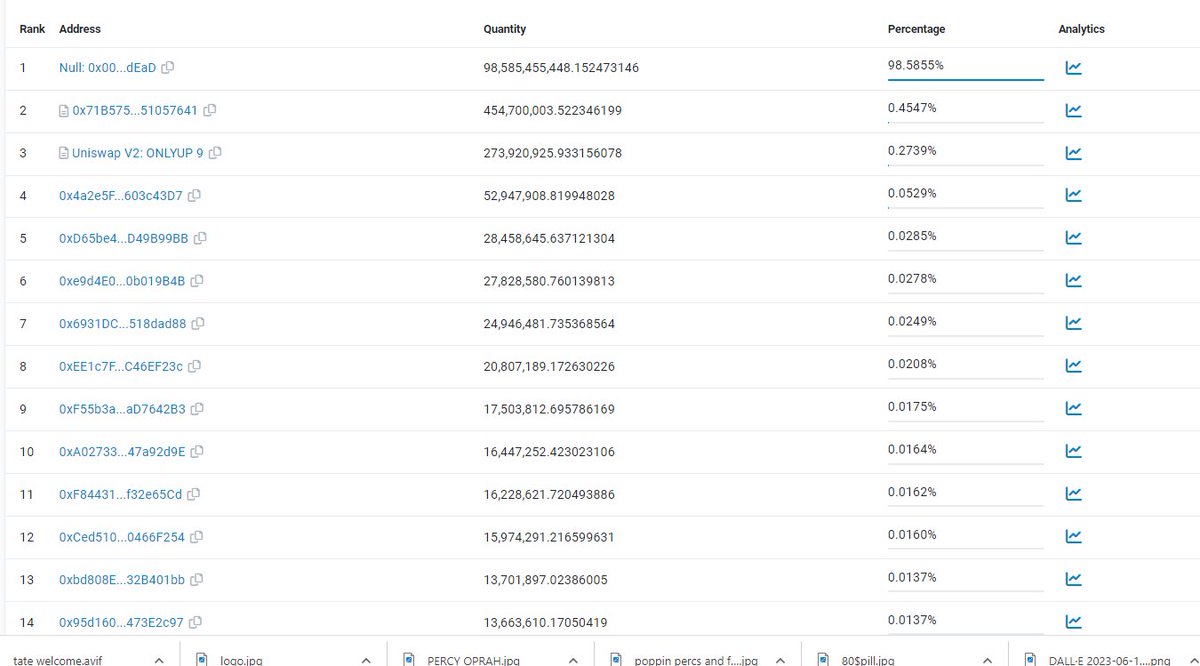Copy address 0xbd808E...32B401bb
This screenshot has width=1200, height=666.
click(196, 579)
